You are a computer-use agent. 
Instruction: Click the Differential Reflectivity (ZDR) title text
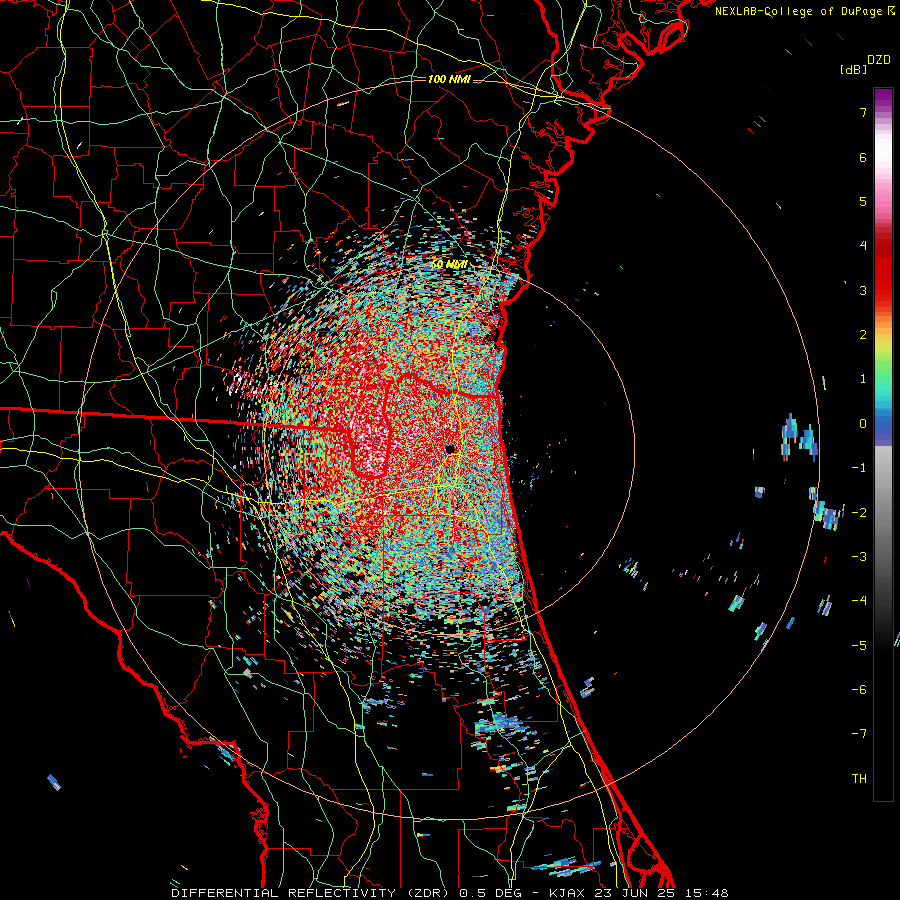click(x=312, y=893)
